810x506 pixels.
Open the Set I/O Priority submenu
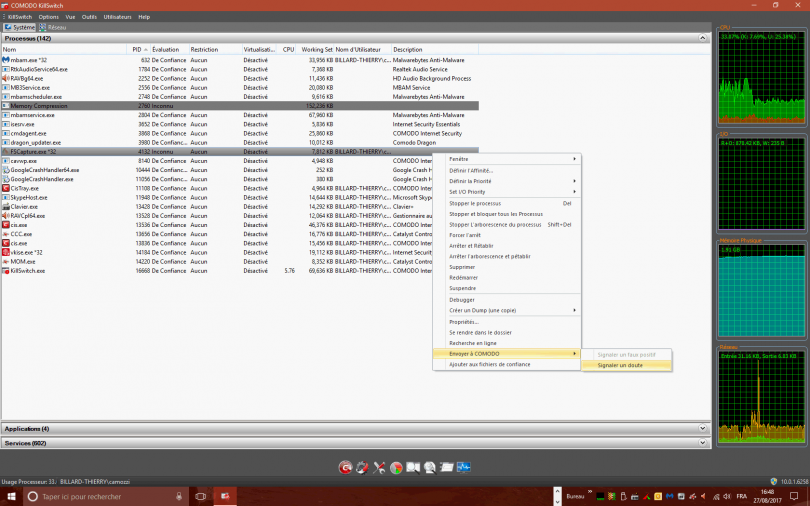click(x=507, y=192)
